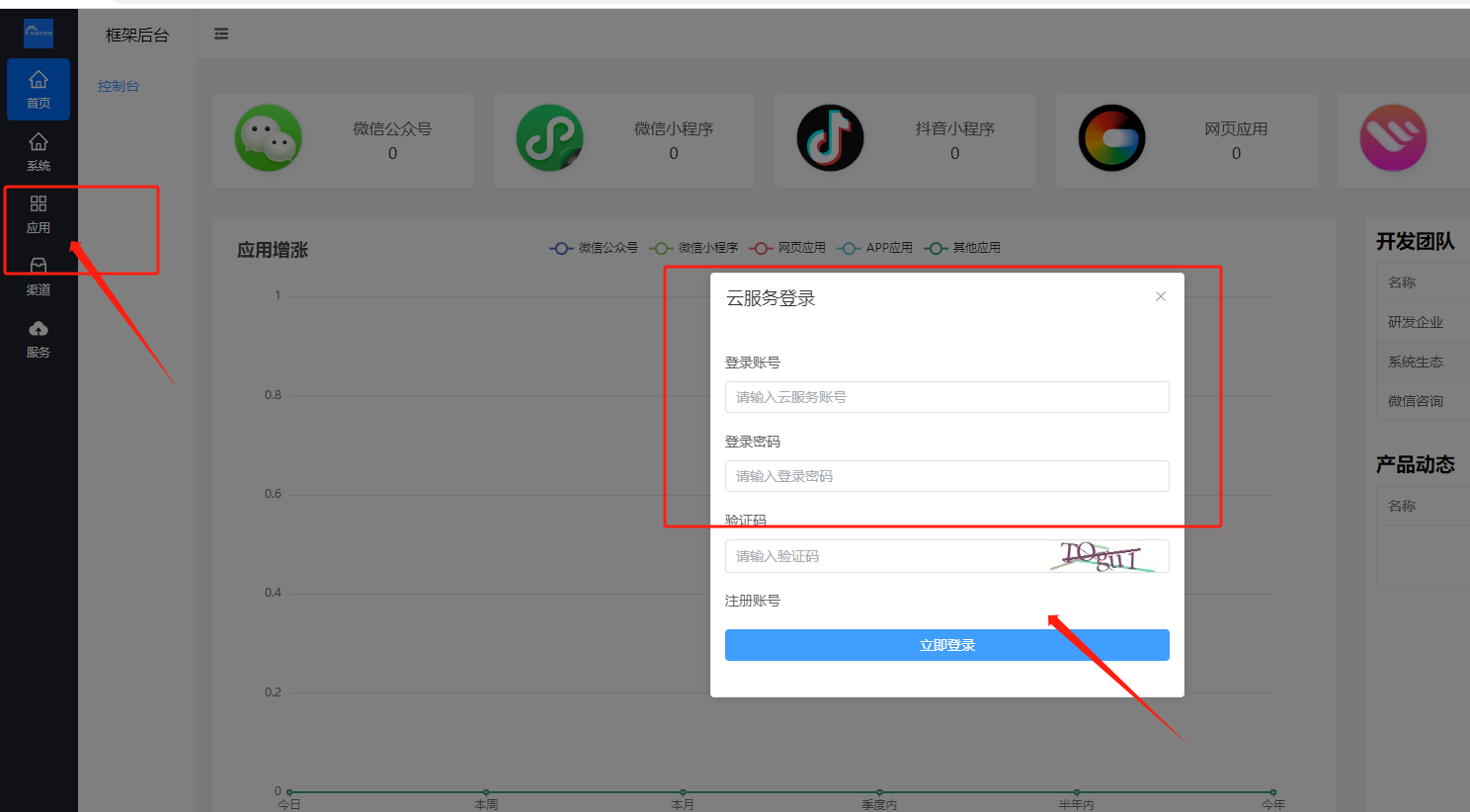
Task: Click the 微信小程序 card label
Action: (x=674, y=128)
